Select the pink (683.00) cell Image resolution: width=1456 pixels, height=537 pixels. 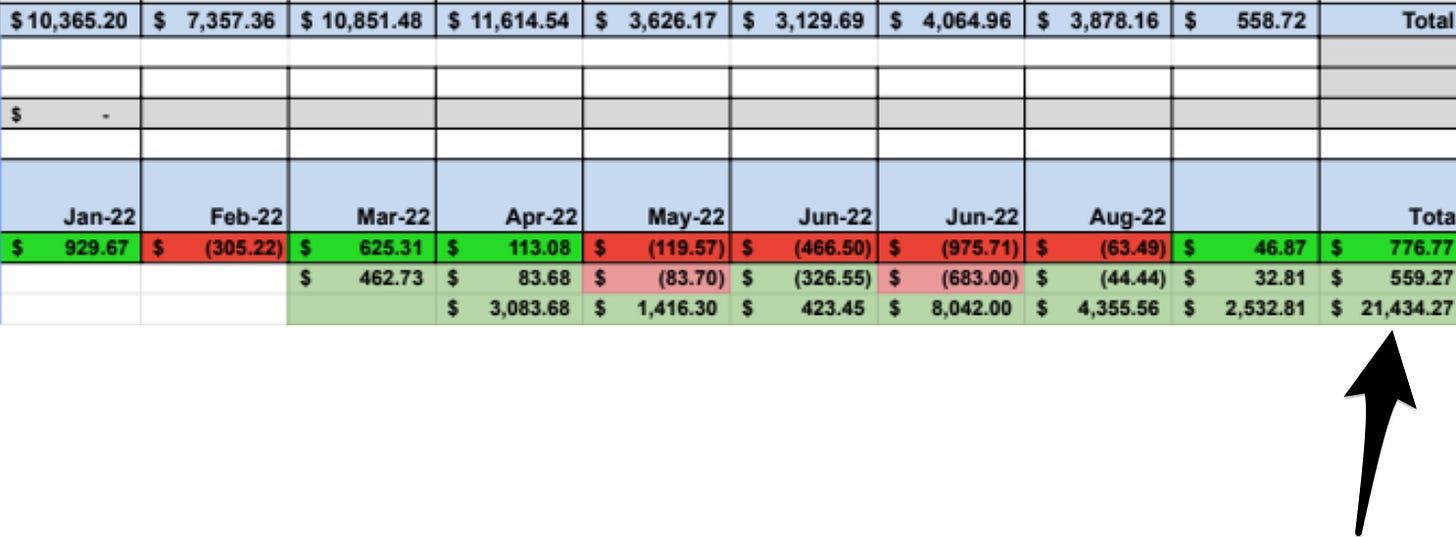tap(952, 278)
